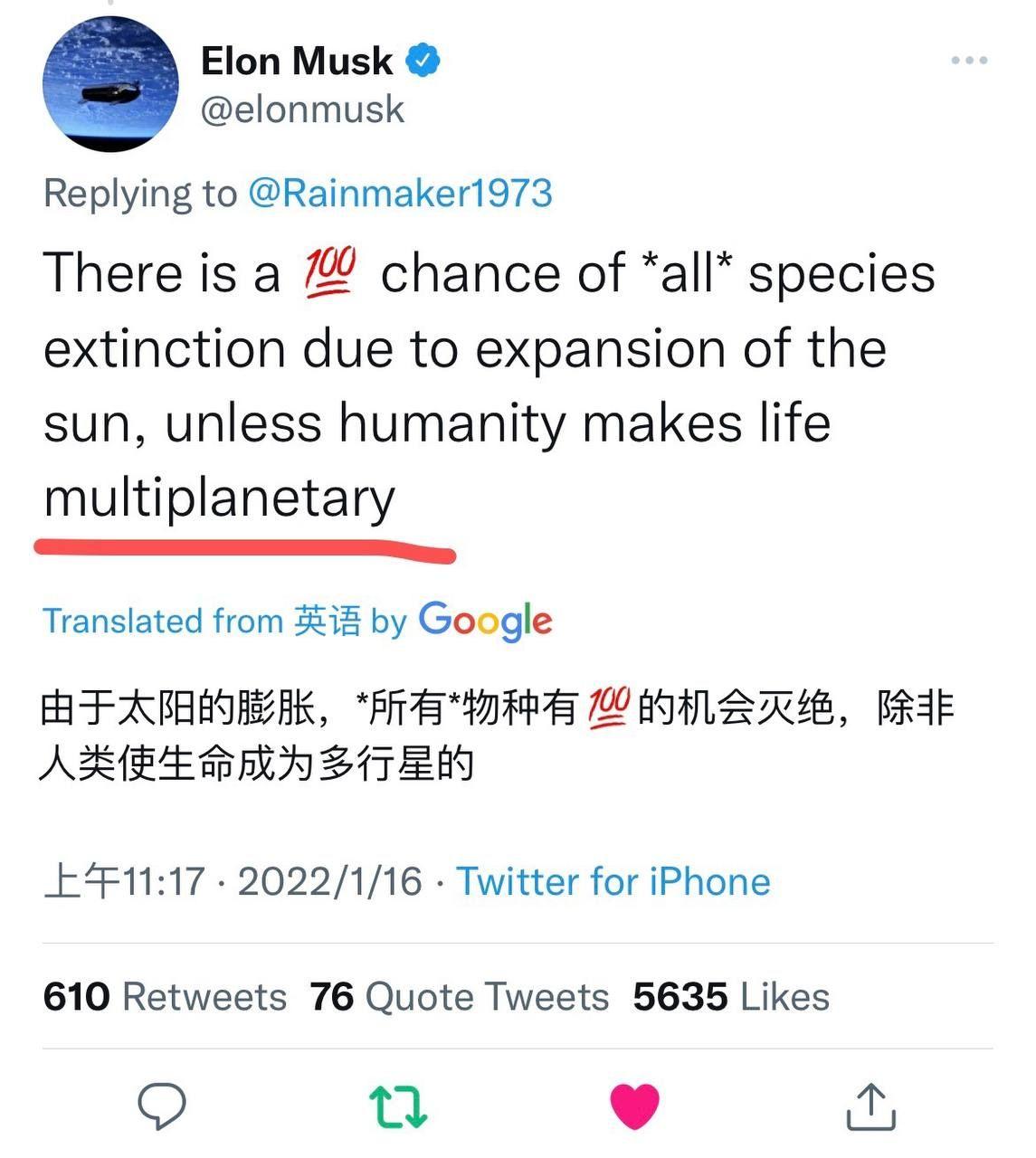The image size is (1036, 1158).
Task: Open the tweet options three-dot menu
Action: click(970, 59)
